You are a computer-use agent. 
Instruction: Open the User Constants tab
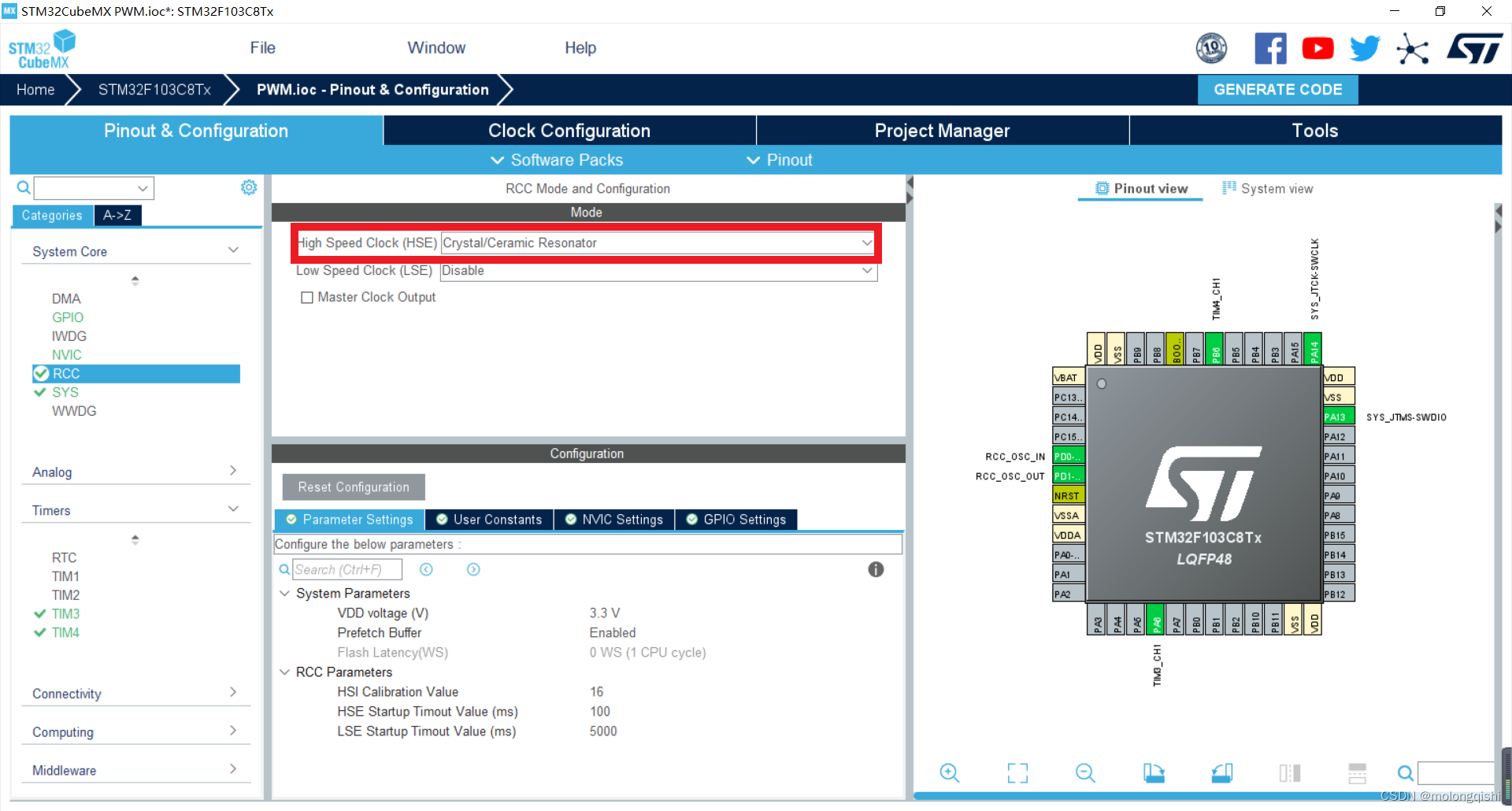point(489,520)
